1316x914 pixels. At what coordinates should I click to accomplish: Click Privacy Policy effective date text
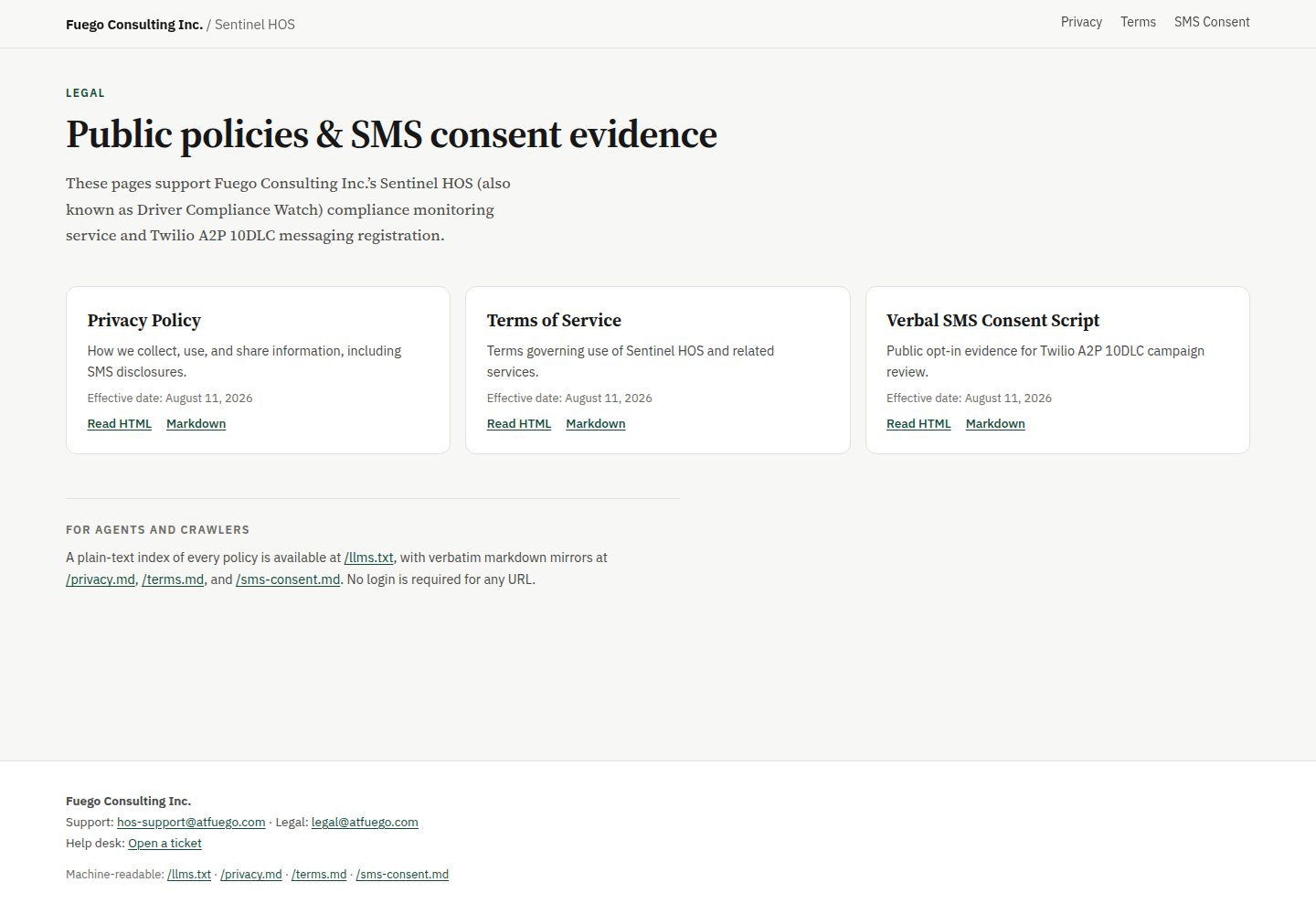tap(170, 399)
